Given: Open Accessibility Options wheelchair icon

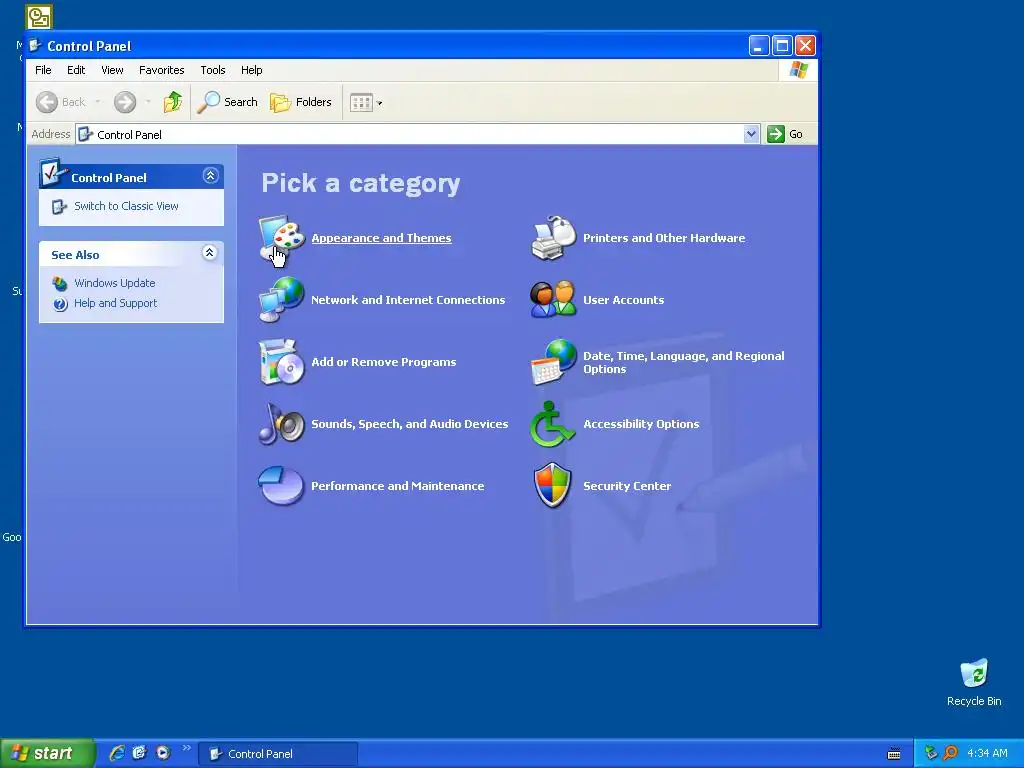Looking at the screenshot, I should [x=553, y=424].
